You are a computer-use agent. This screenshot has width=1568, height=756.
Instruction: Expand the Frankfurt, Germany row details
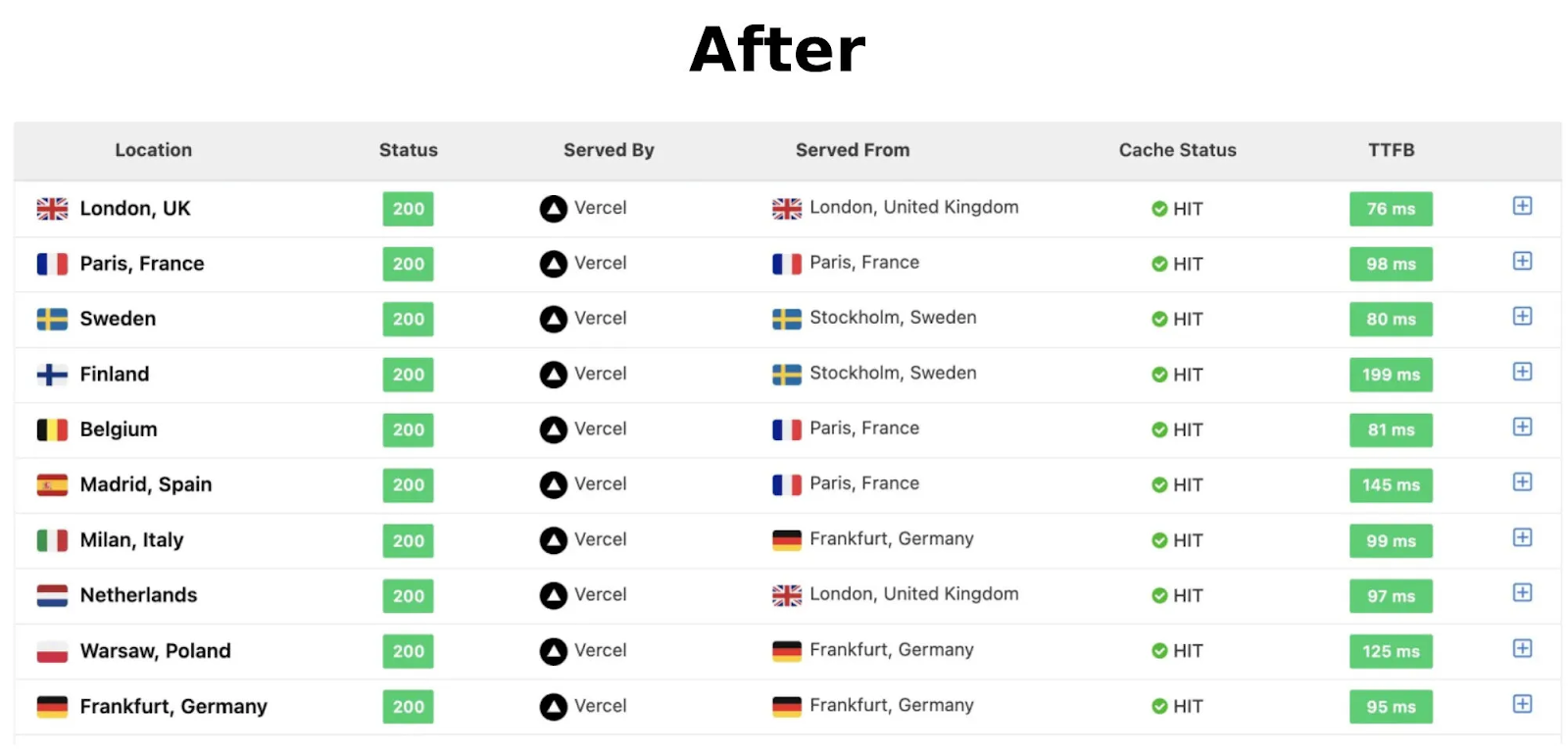[x=1522, y=704]
